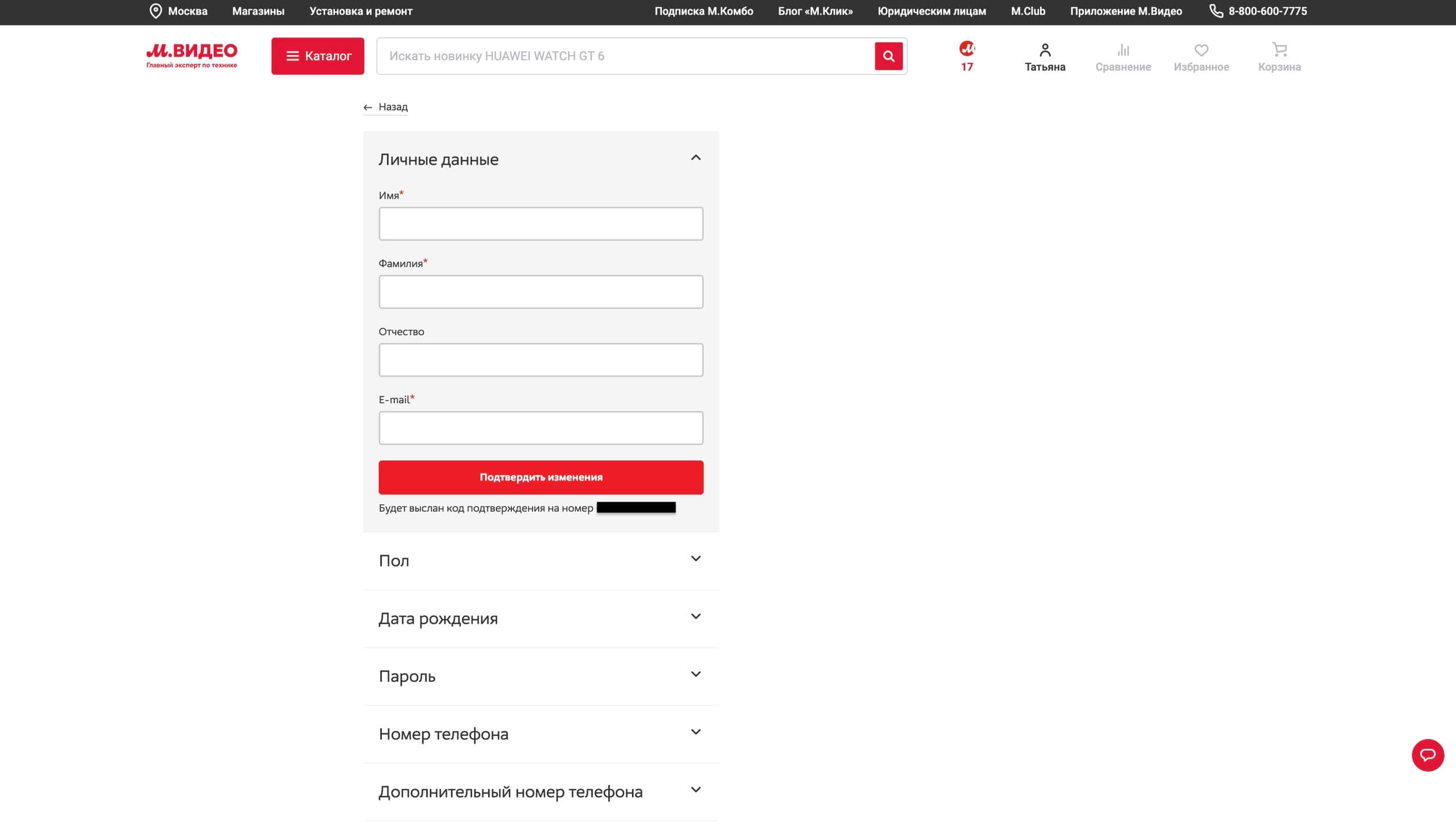Viewport: 1456px width, 835px height.
Task: Open the M.Club bonus points icon
Action: (966, 56)
